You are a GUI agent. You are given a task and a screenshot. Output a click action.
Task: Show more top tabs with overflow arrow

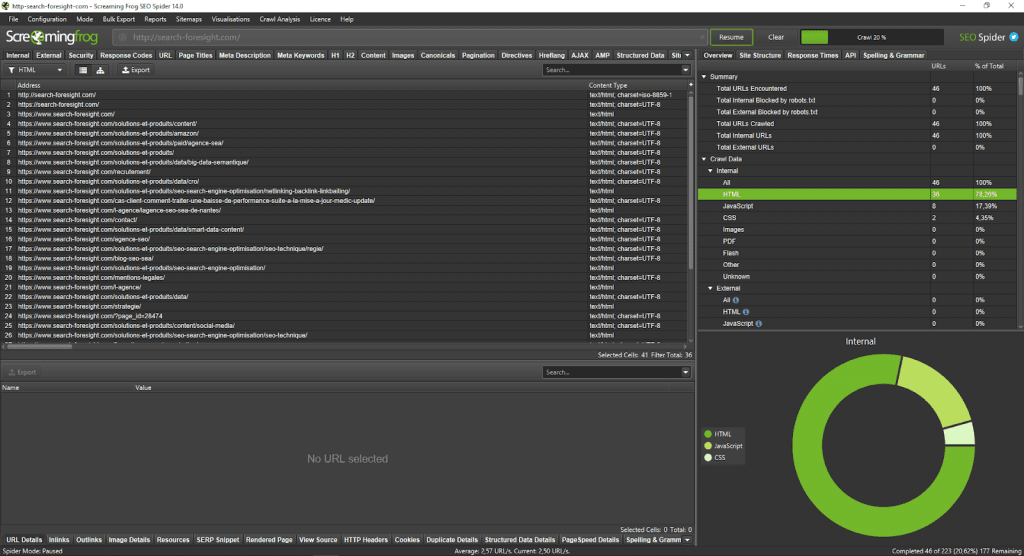687,56
